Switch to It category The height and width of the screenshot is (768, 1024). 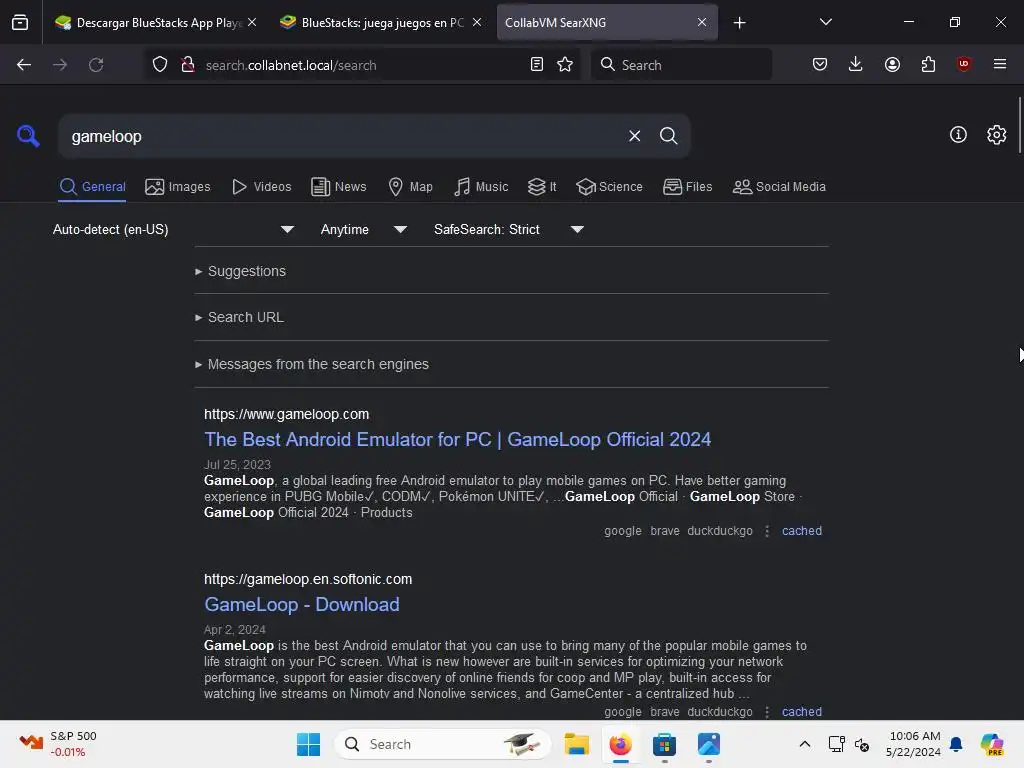point(542,187)
